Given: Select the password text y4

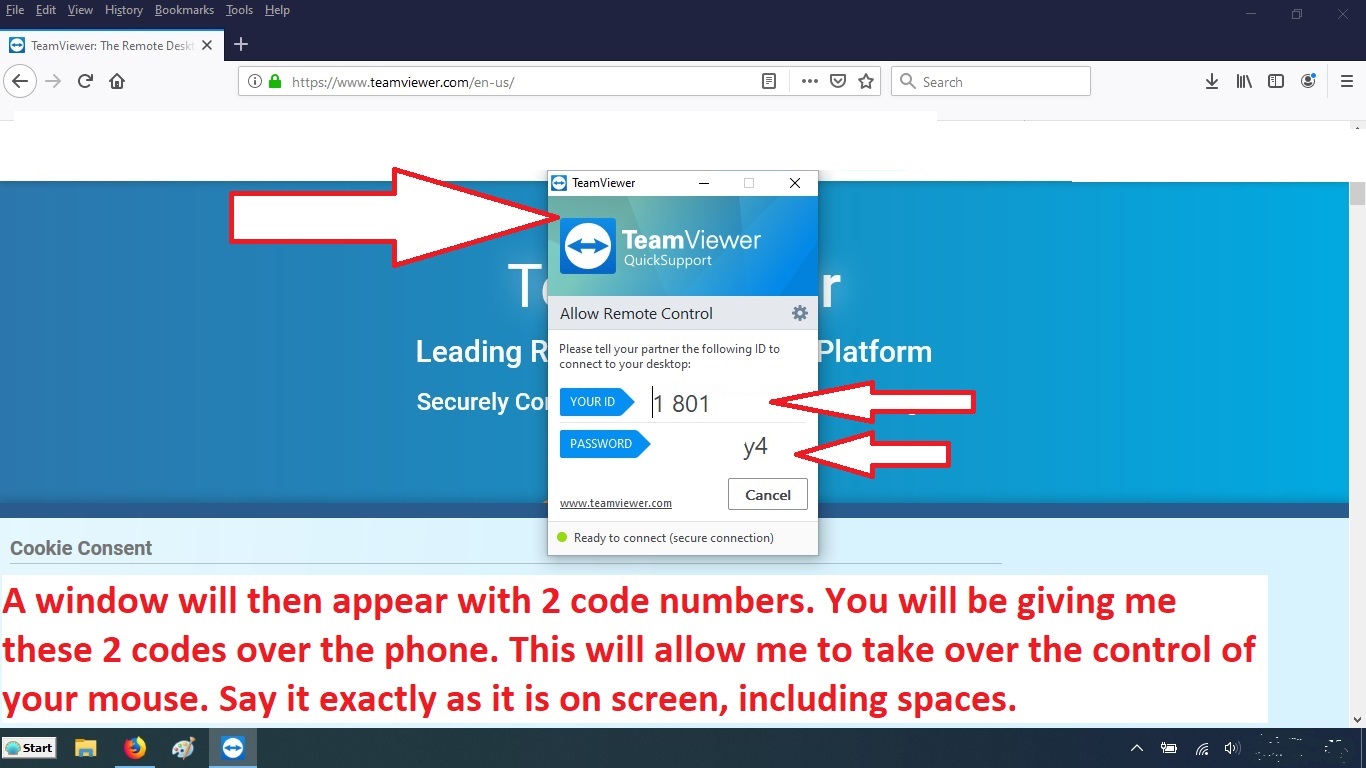Looking at the screenshot, I should [756, 446].
